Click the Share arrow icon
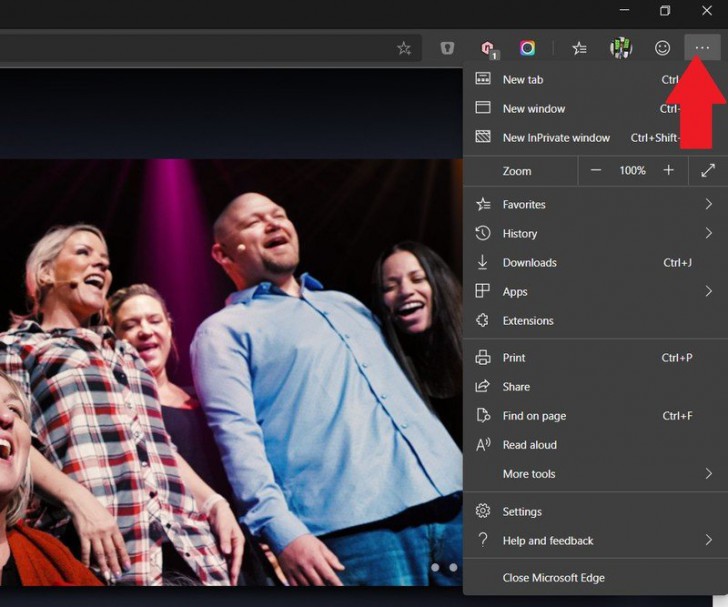 (483, 386)
